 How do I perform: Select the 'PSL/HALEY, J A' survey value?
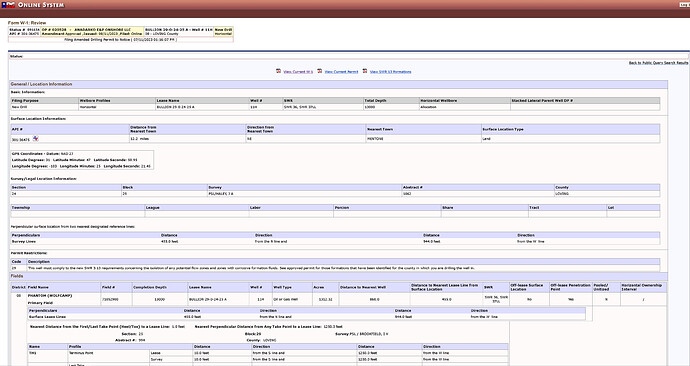coord(221,194)
